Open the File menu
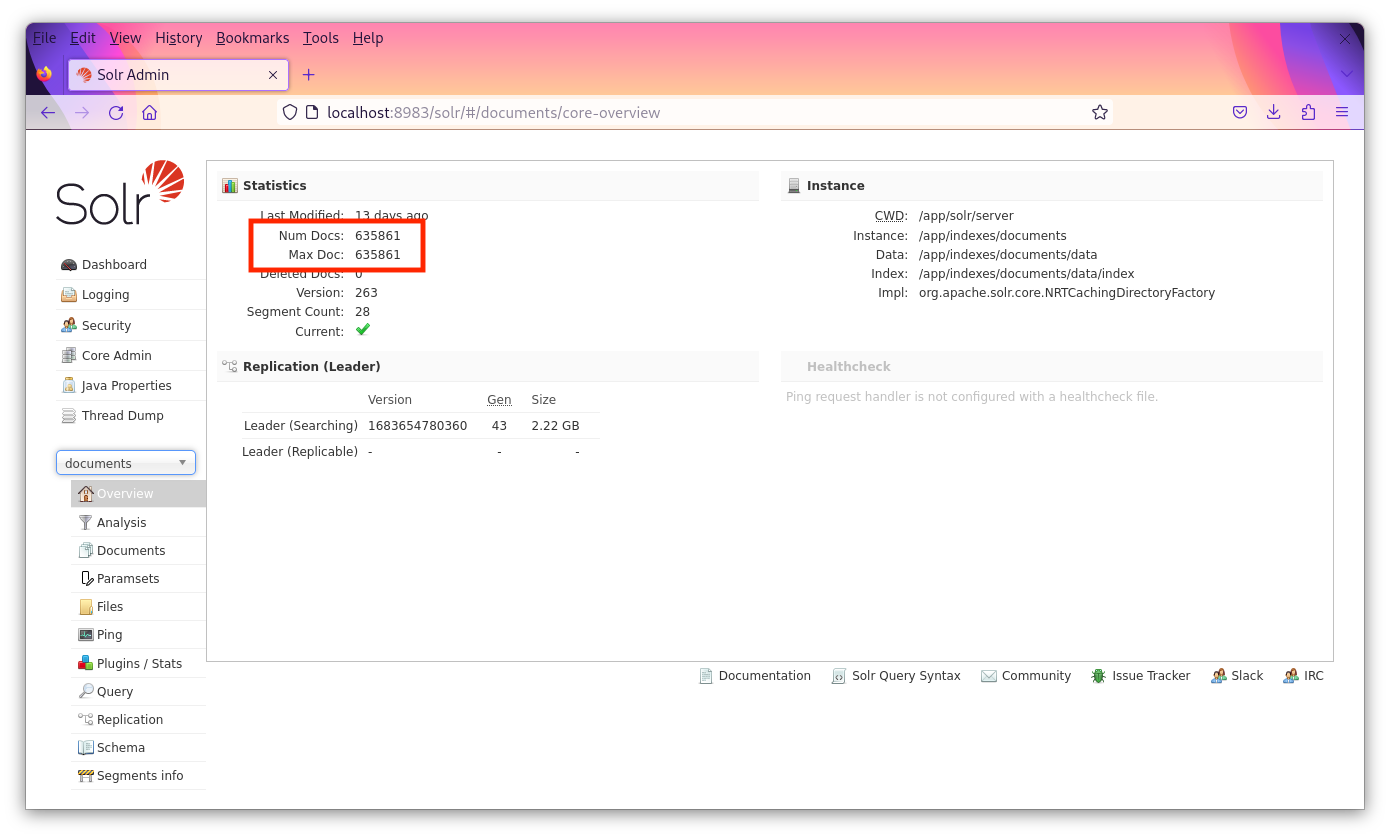Screen dimensions: 1390x838 coord(45,38)
